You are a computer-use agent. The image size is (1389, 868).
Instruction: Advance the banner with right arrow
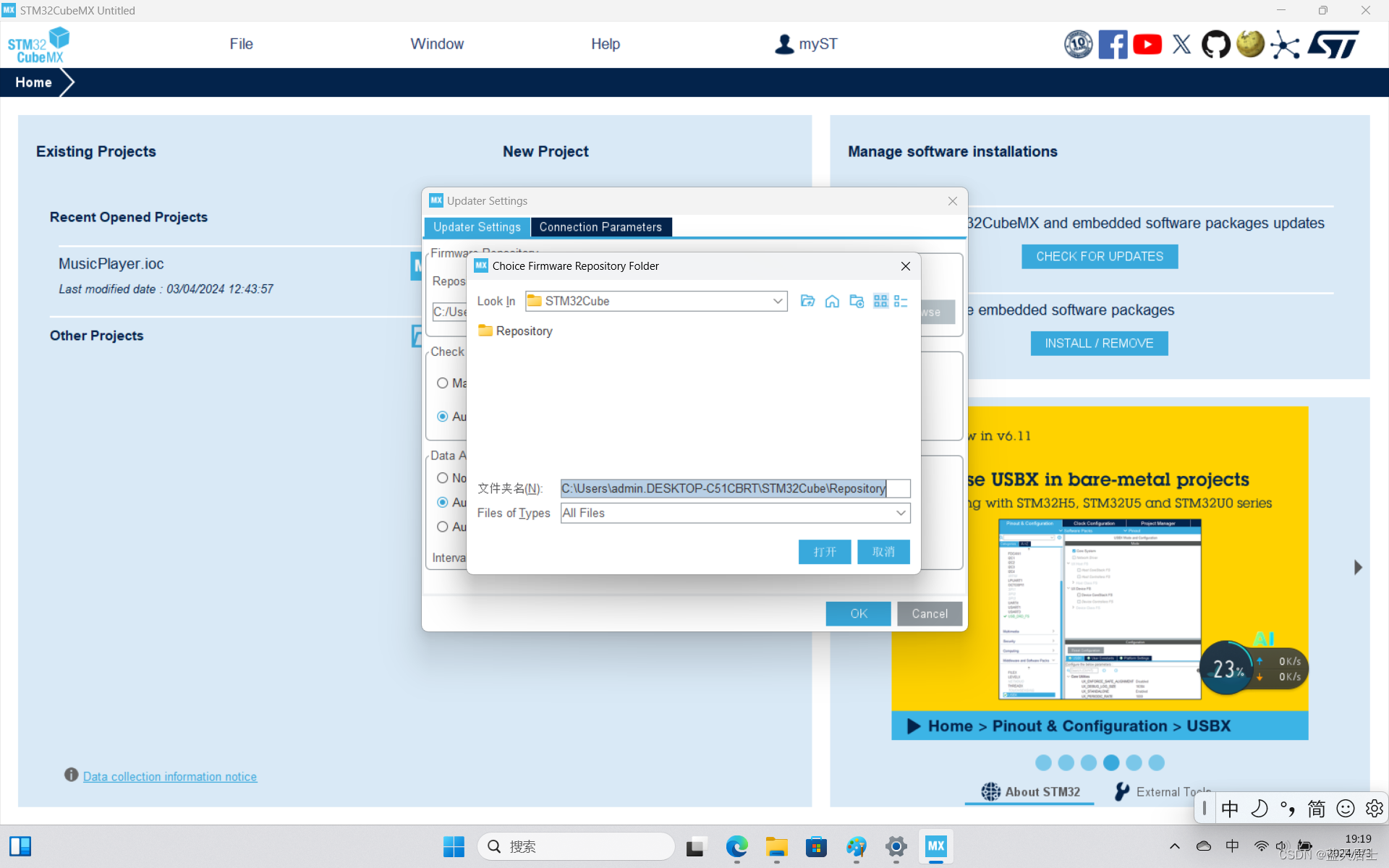point(1358,567)
